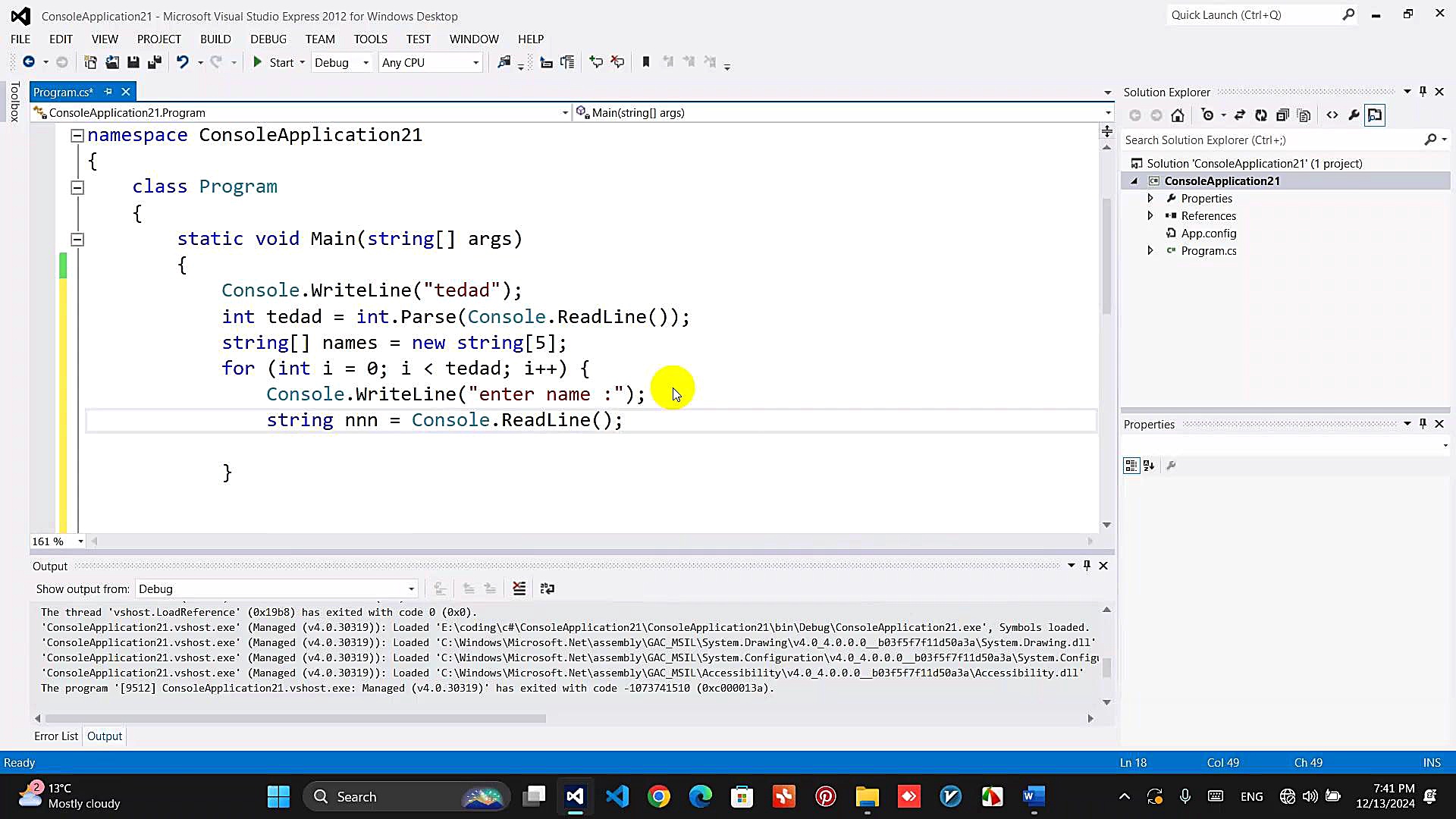Uncomment the selected lines
Viewport: 1456px width, 819px height.
[x=618, y=62]
